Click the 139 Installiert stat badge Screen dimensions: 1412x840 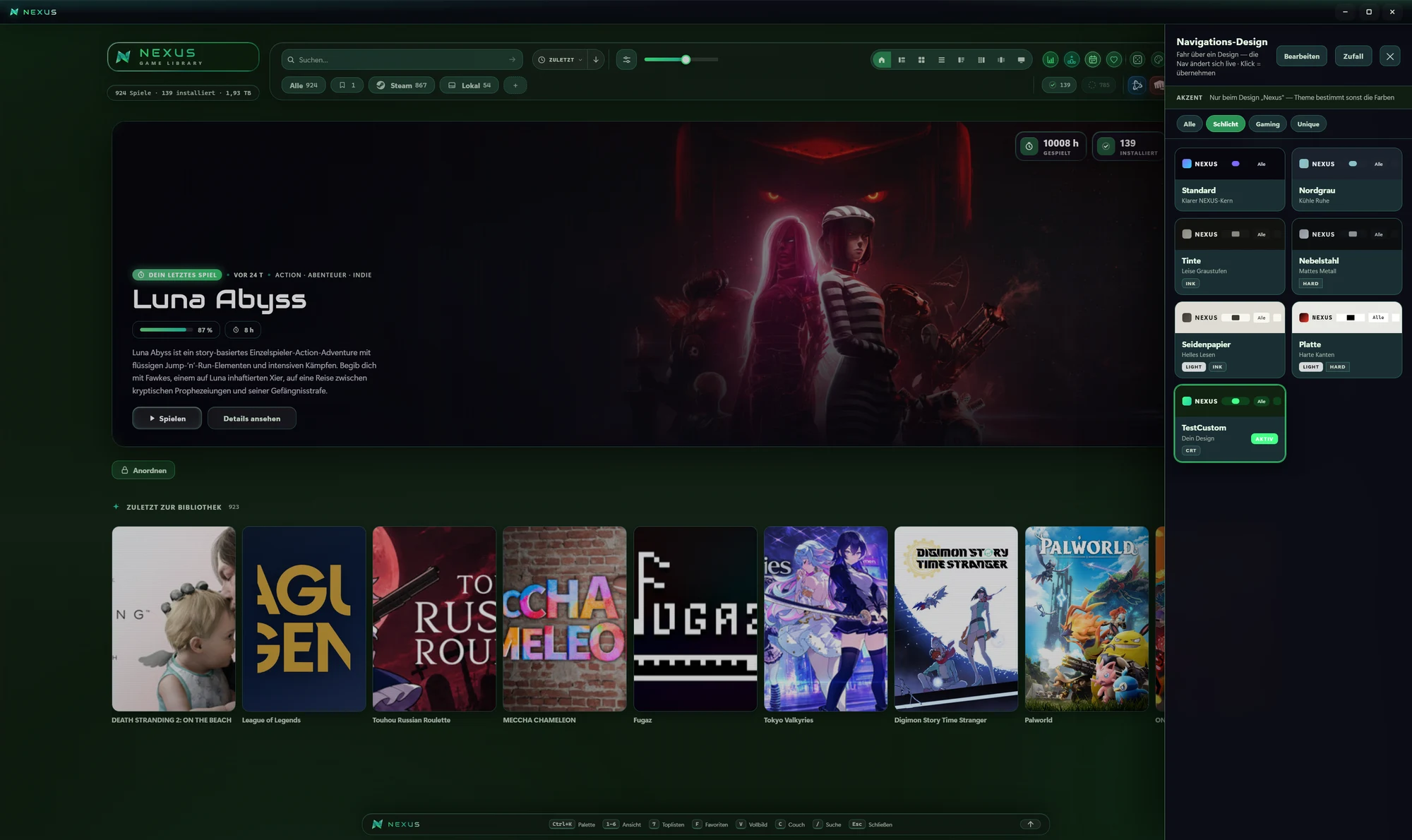tap(1128, 146)
